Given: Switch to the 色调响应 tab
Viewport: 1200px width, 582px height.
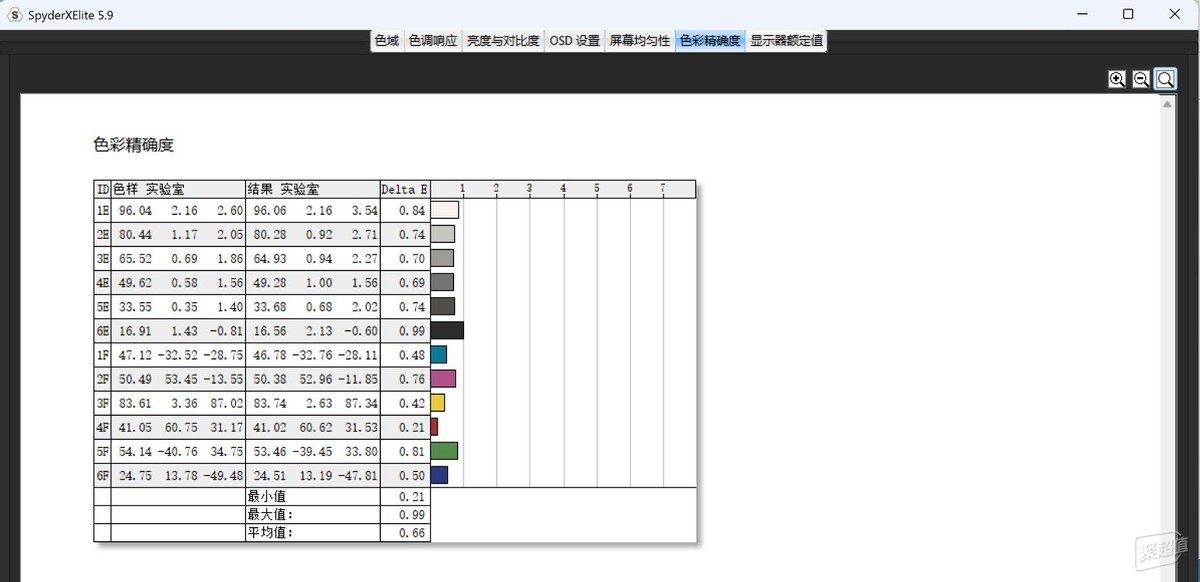Looking at the screenshot, I should tap(433, 41).
